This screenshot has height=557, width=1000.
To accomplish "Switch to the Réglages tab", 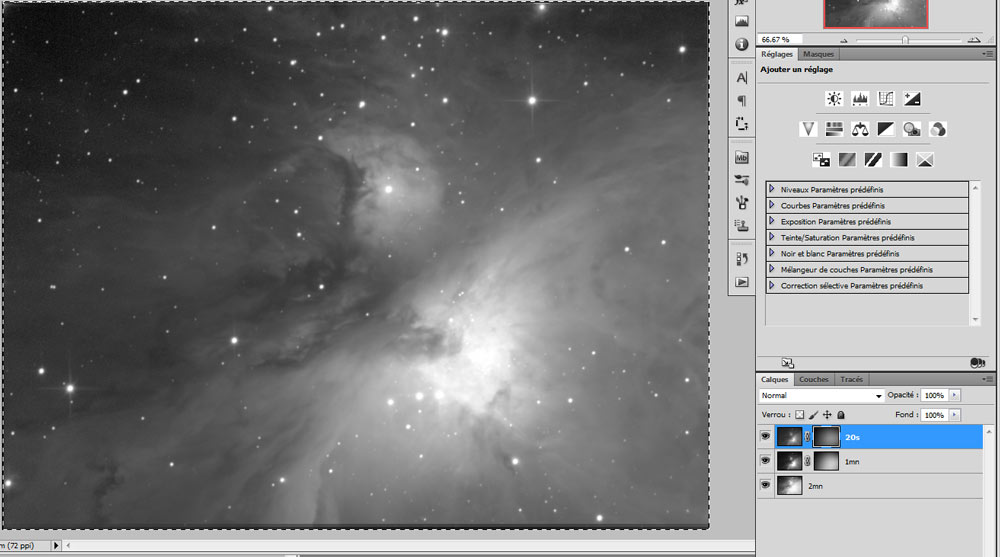I will point(777,54).
